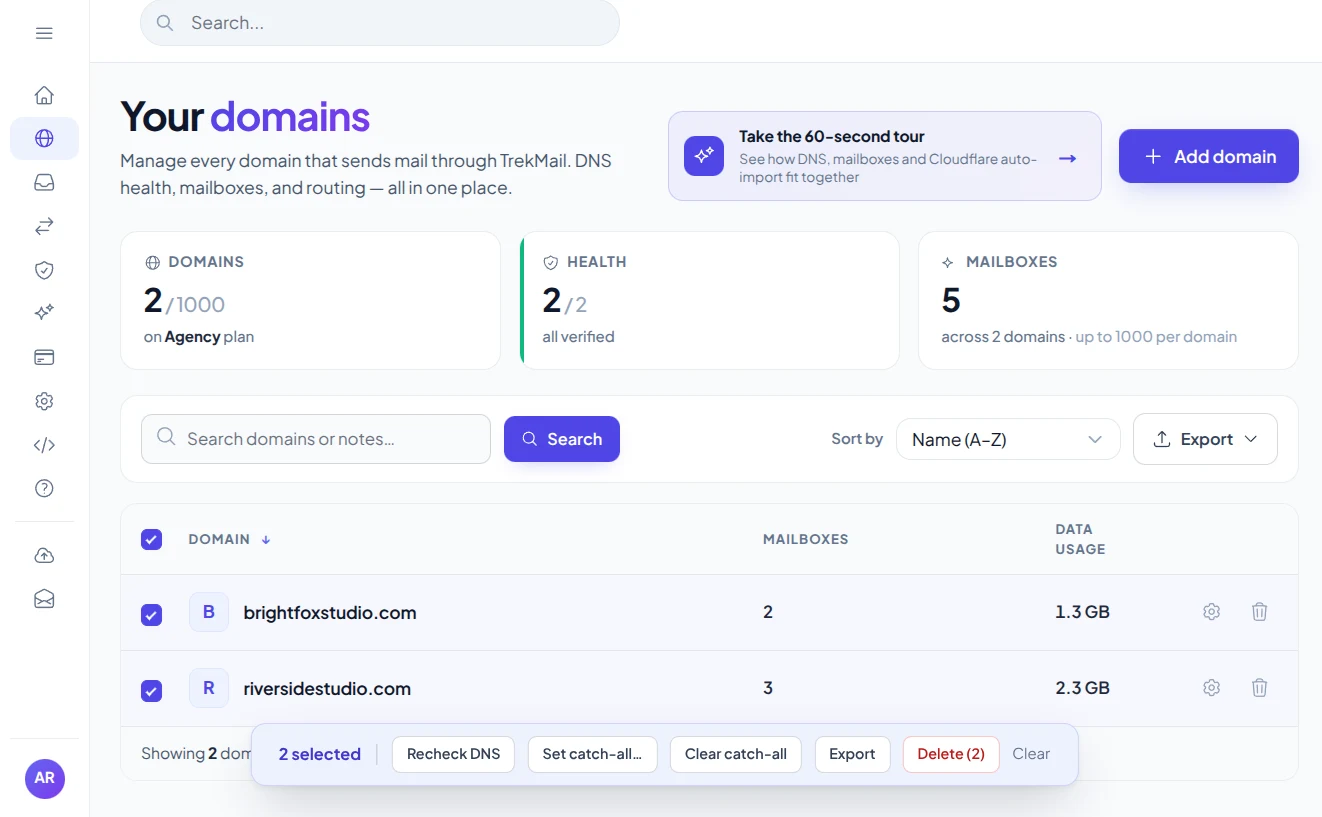Click Recheck DNS in bulk bar

pos(453,754)
